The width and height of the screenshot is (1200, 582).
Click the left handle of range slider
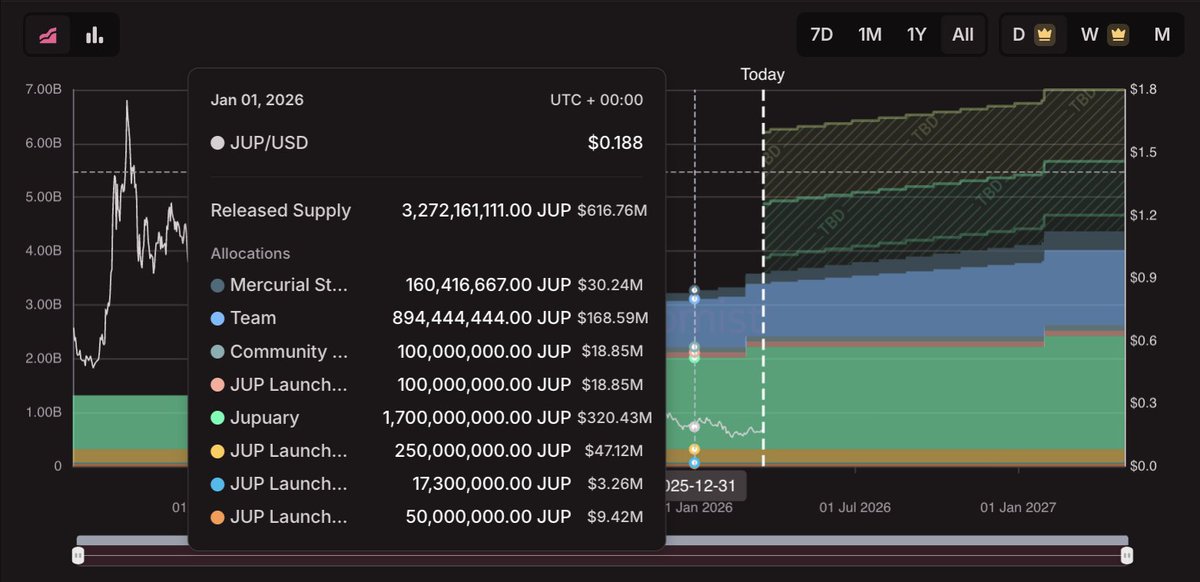tap(78, 555)
